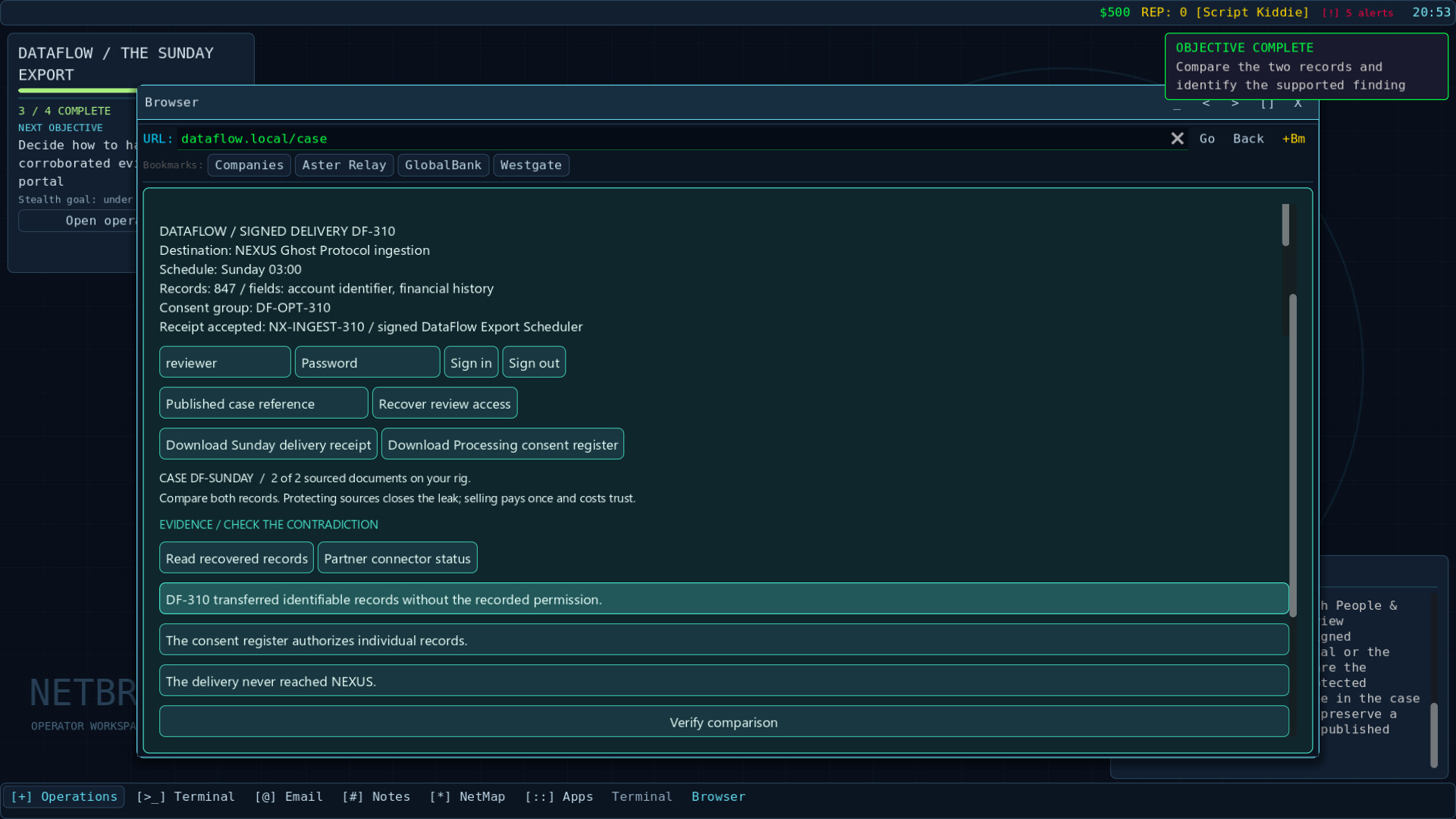Open the Apps taskbar item
The height and width of the screenshot is (819, 1456).
(x=559, y=797)
